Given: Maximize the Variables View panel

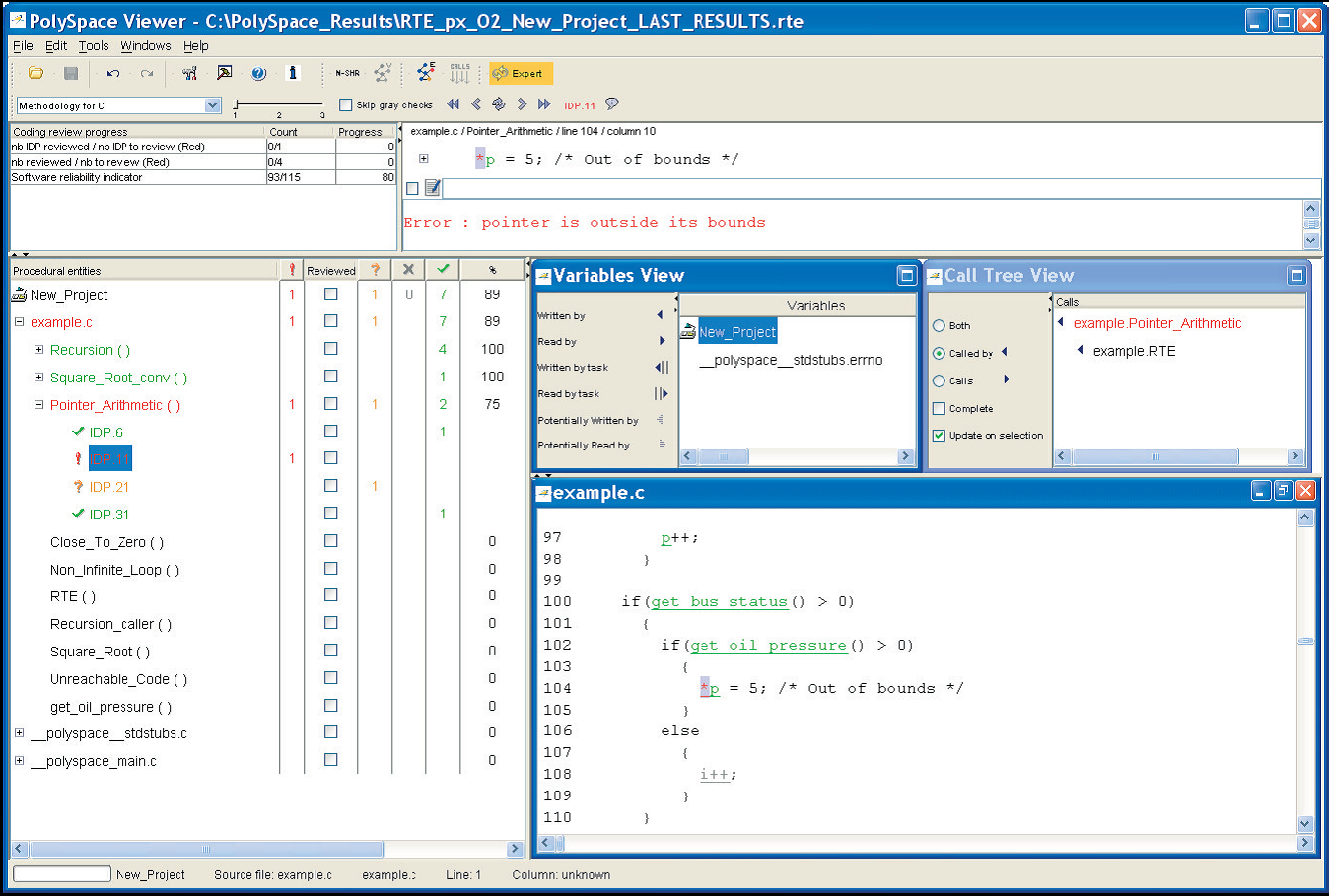Looking at the screenshot, I should click(x=907, y=276).
